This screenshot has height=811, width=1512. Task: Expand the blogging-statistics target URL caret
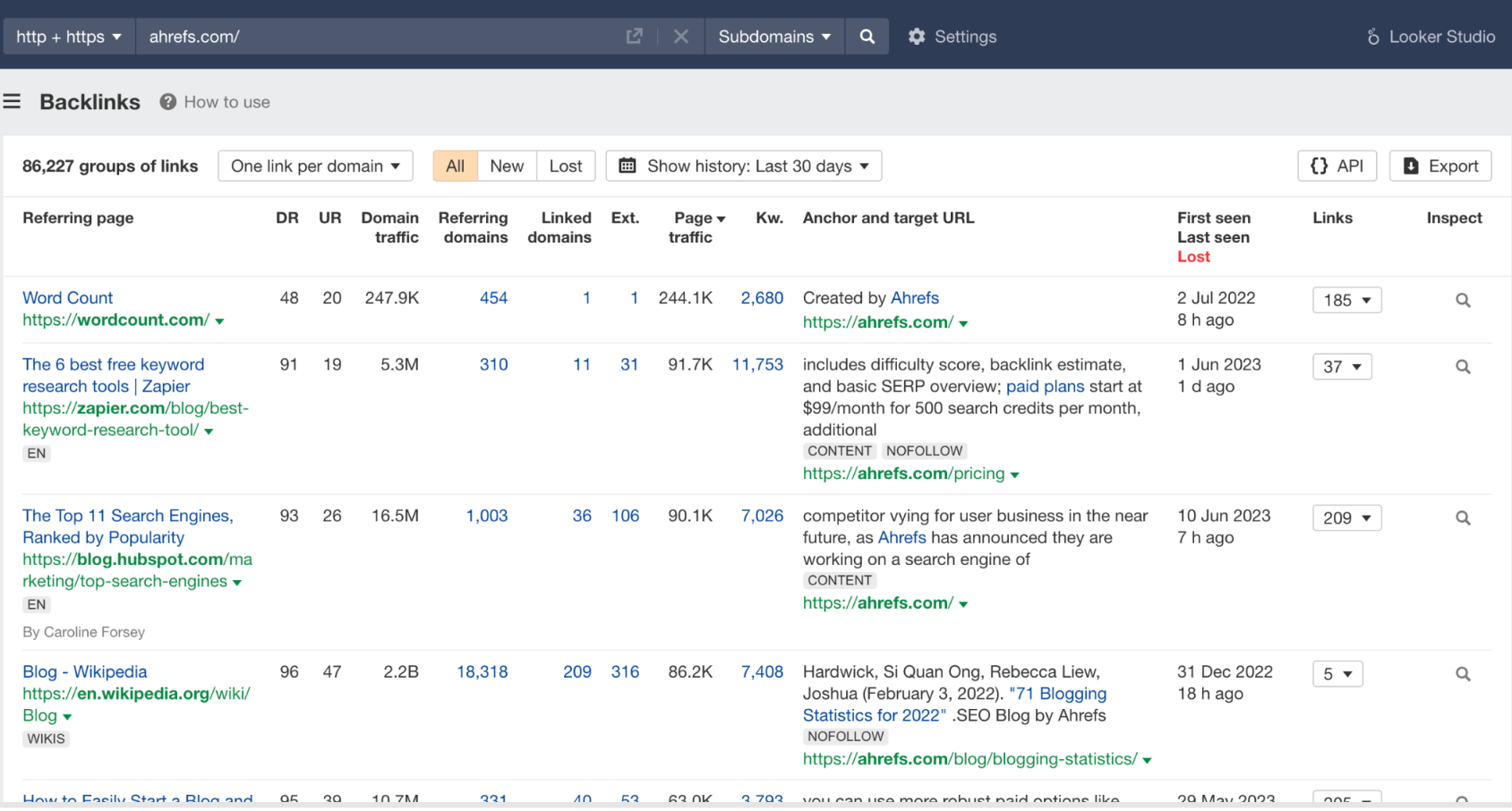coord(1147,761)
